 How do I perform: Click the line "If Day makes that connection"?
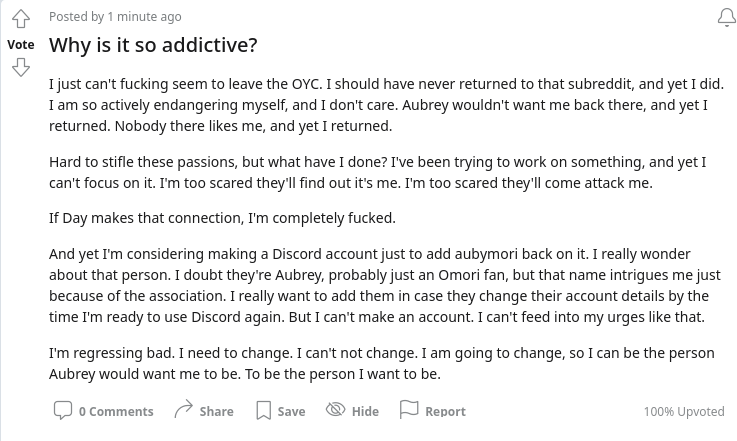(222, 218)
